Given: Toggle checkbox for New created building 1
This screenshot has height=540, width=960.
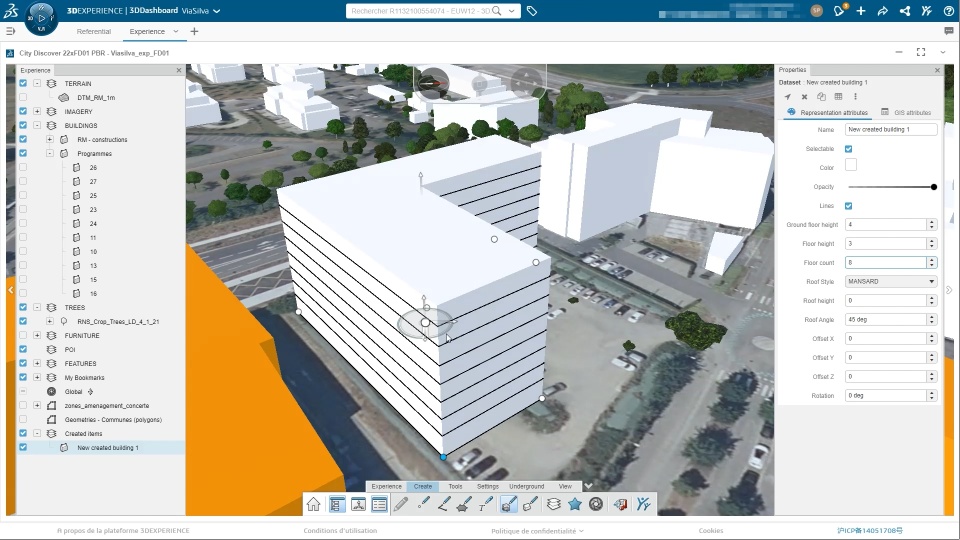Looking at the screenshot, I should pos(23,448).
